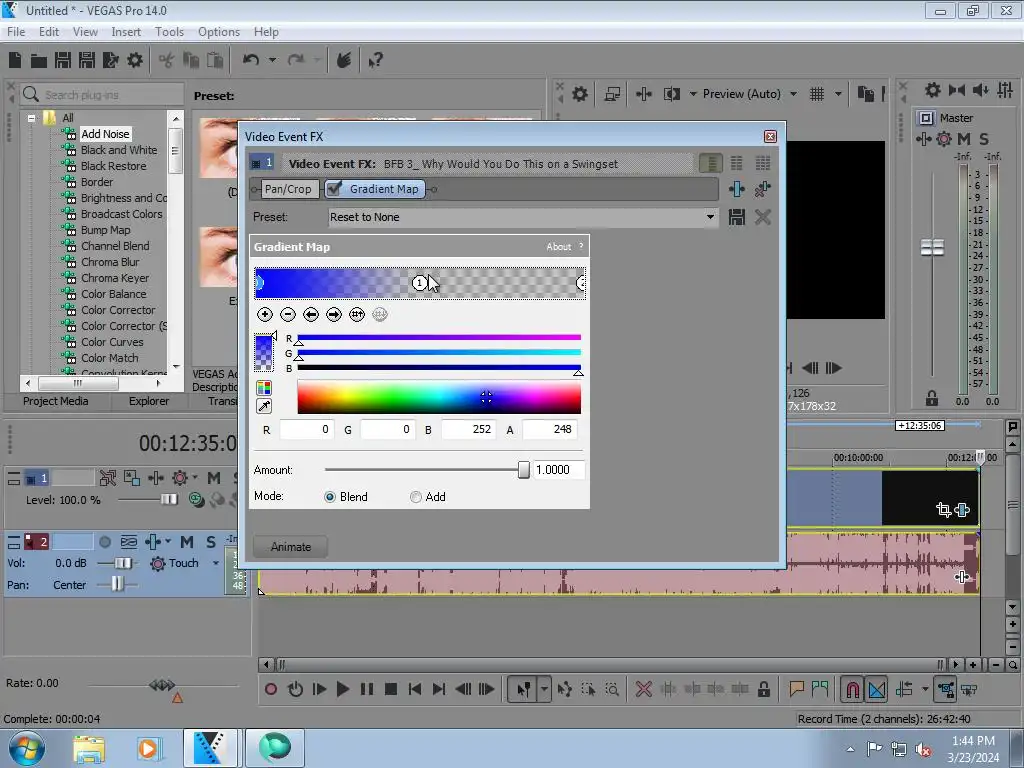Save the Gradient Map preset
Viewport: 1024px width, 768px height.
tap(737, 217)
